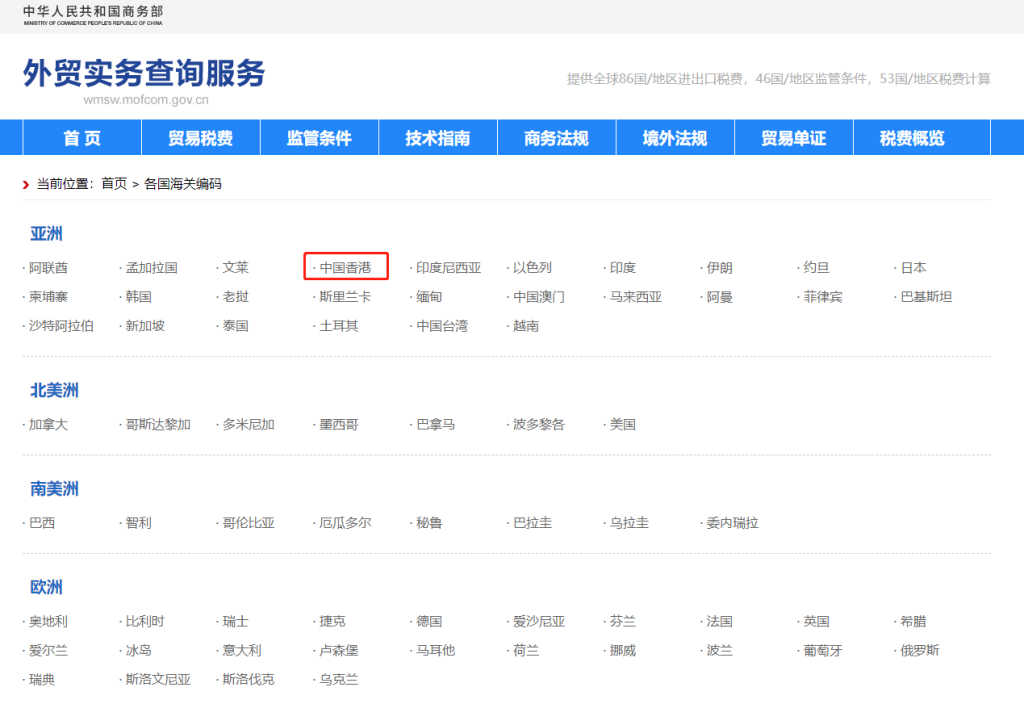Click the 美国 link
1024x704 pixels.
623,424
